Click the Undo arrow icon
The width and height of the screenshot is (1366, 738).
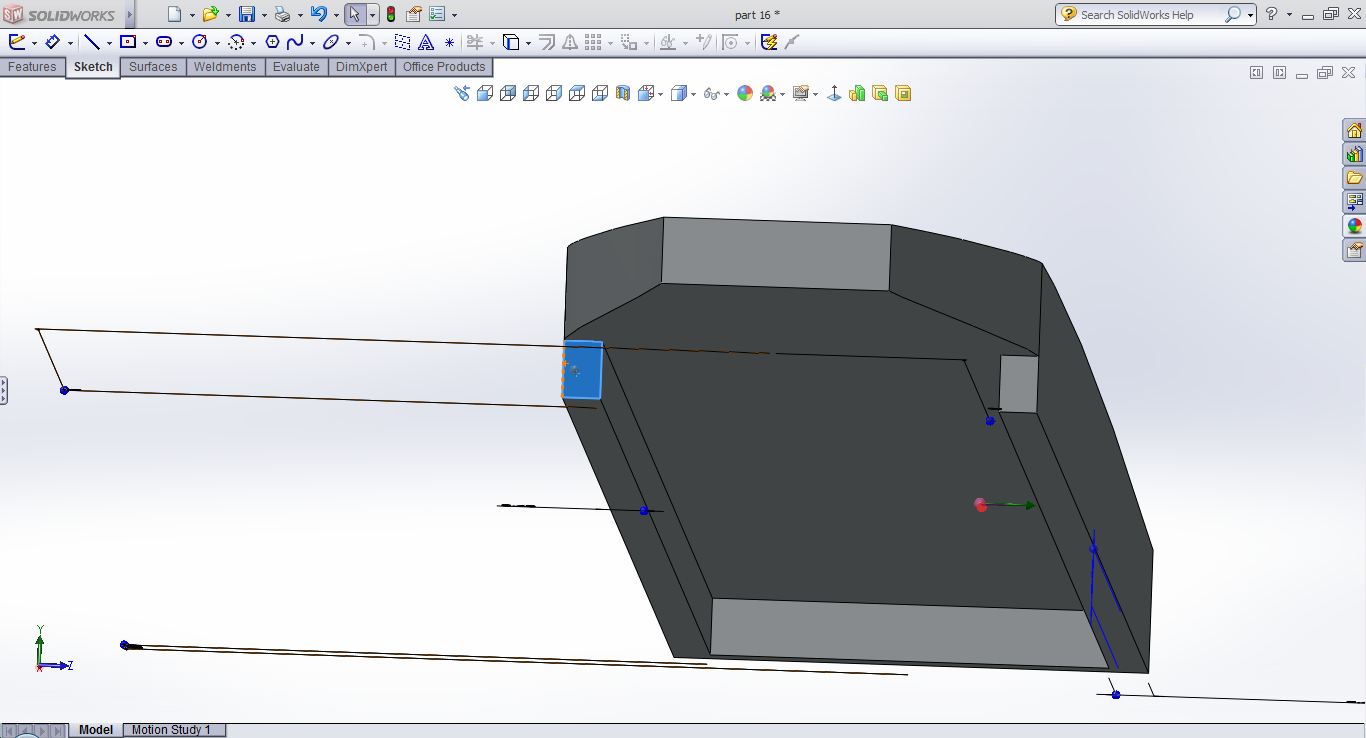[x=318, y=14]
